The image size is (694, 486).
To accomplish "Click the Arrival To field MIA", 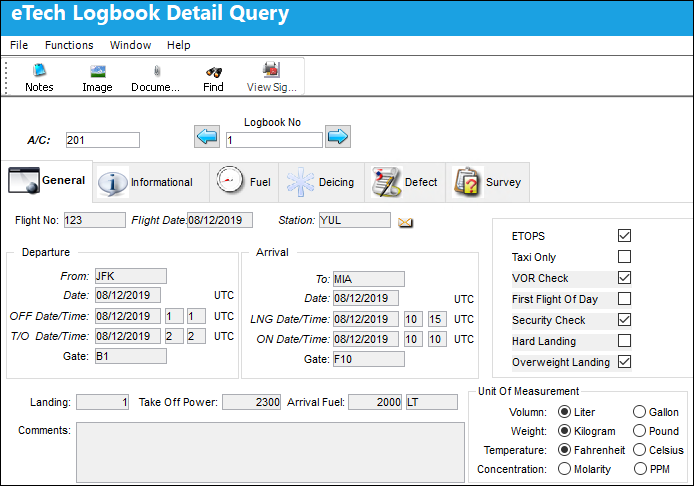I will pos(369,279).
